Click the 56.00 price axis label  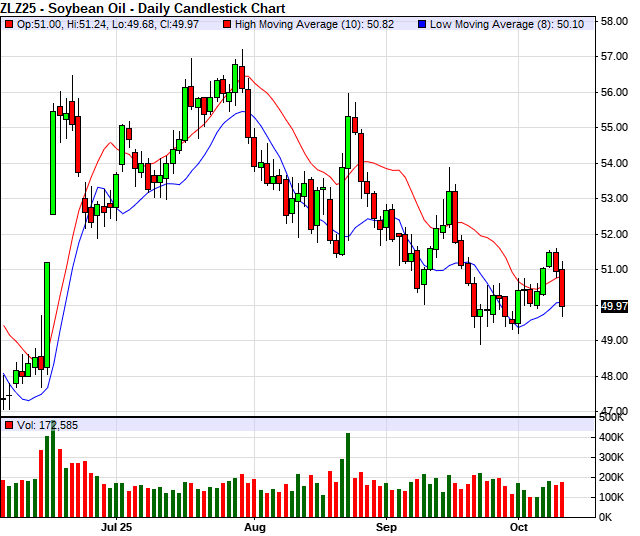coord(614,92)
